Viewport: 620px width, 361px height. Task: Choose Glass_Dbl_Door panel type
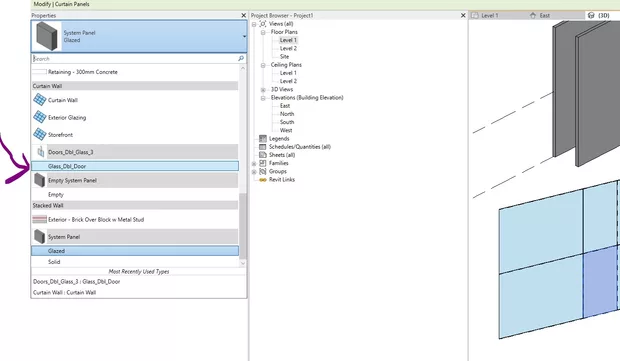click(135, 166)
